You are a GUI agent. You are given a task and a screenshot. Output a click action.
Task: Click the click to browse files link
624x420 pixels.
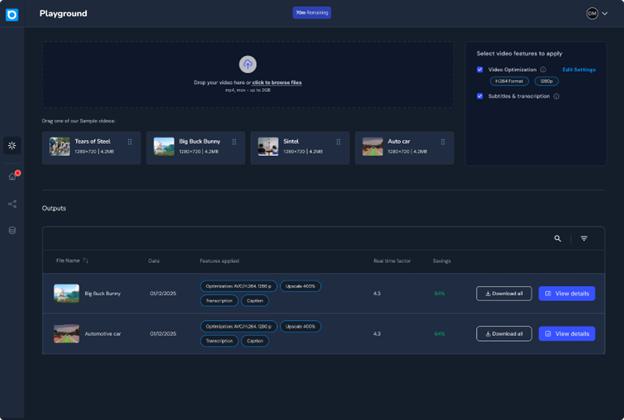click(277, 82)
